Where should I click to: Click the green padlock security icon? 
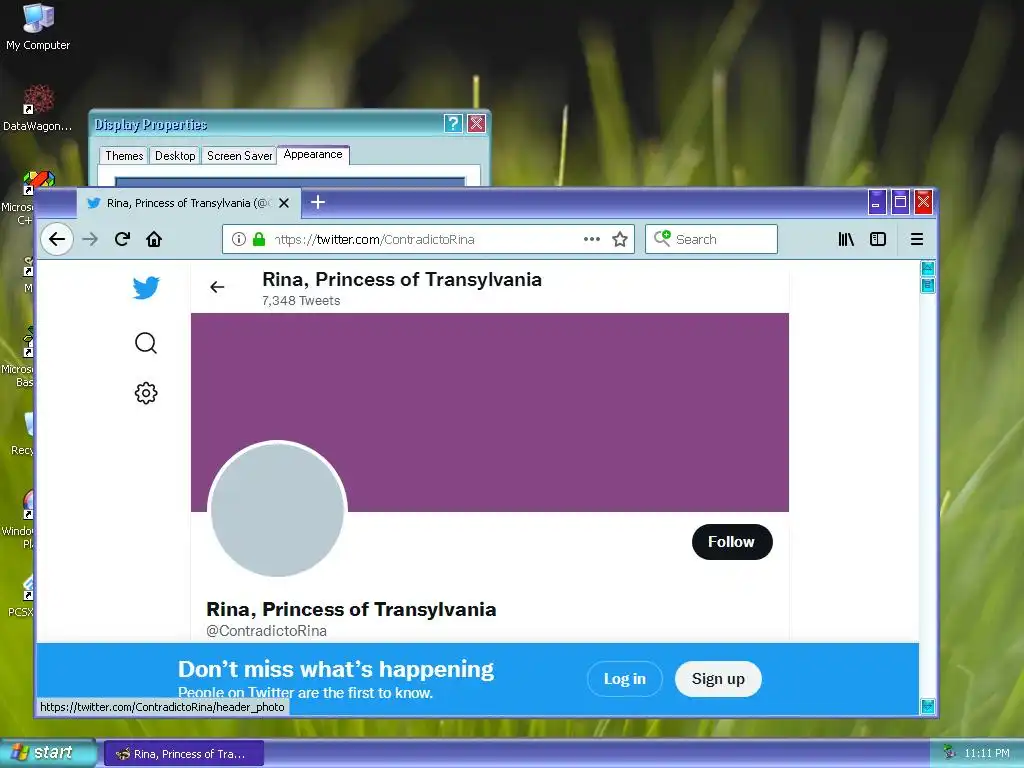tap(259, 239)
